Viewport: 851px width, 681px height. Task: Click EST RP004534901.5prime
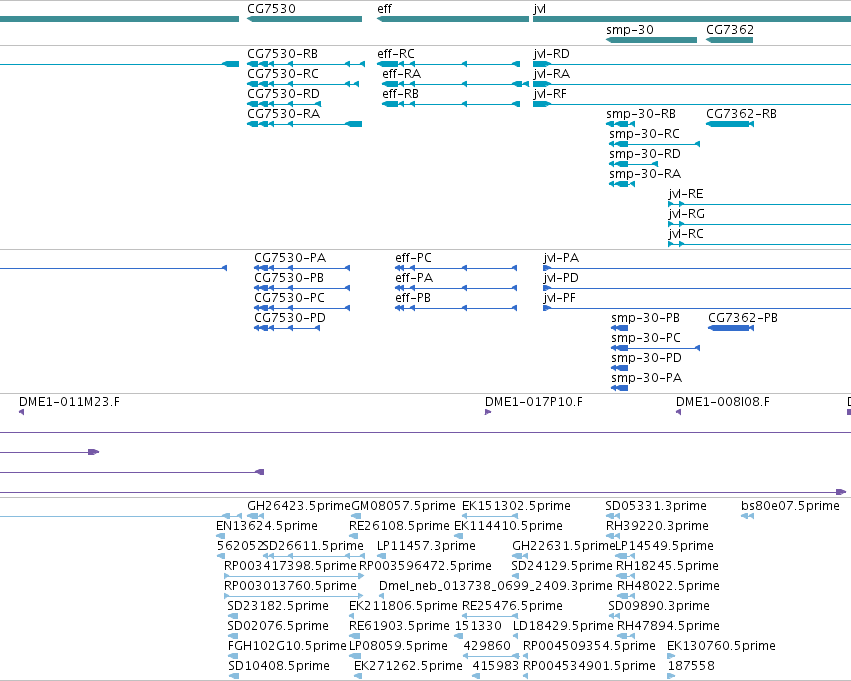[x=526, y=676]
